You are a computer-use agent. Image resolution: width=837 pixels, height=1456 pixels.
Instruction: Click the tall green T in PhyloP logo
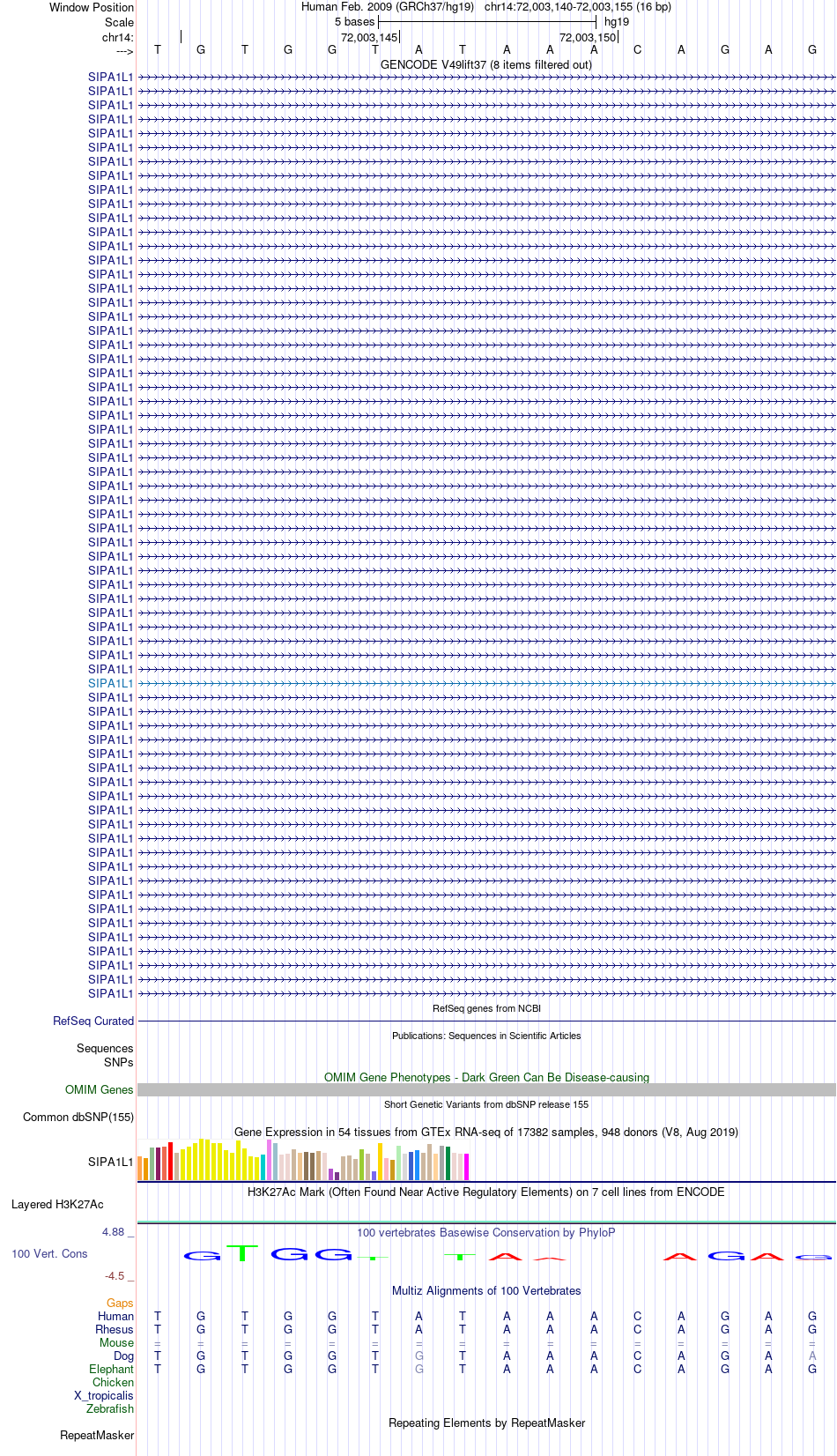(x=243, y=1252)
